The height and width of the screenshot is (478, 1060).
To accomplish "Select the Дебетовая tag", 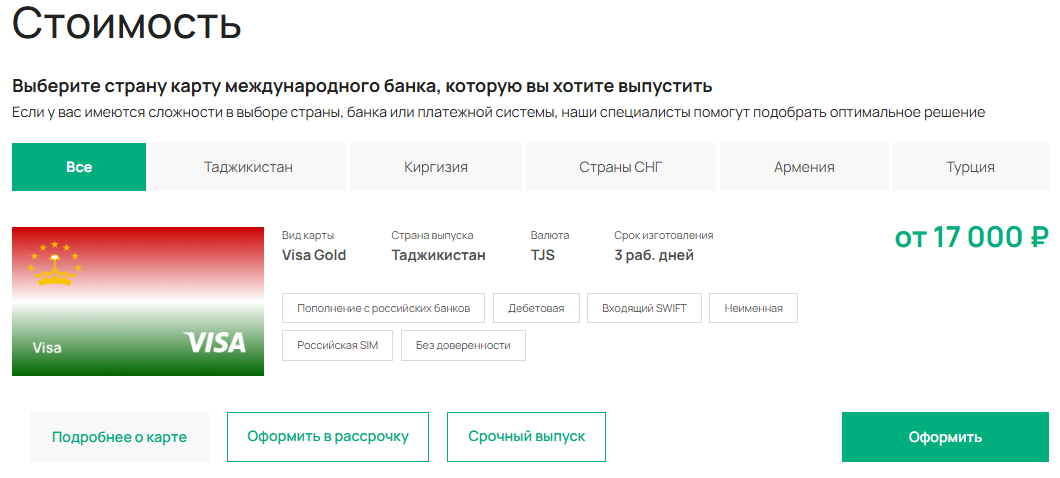I will click(536, 308).
